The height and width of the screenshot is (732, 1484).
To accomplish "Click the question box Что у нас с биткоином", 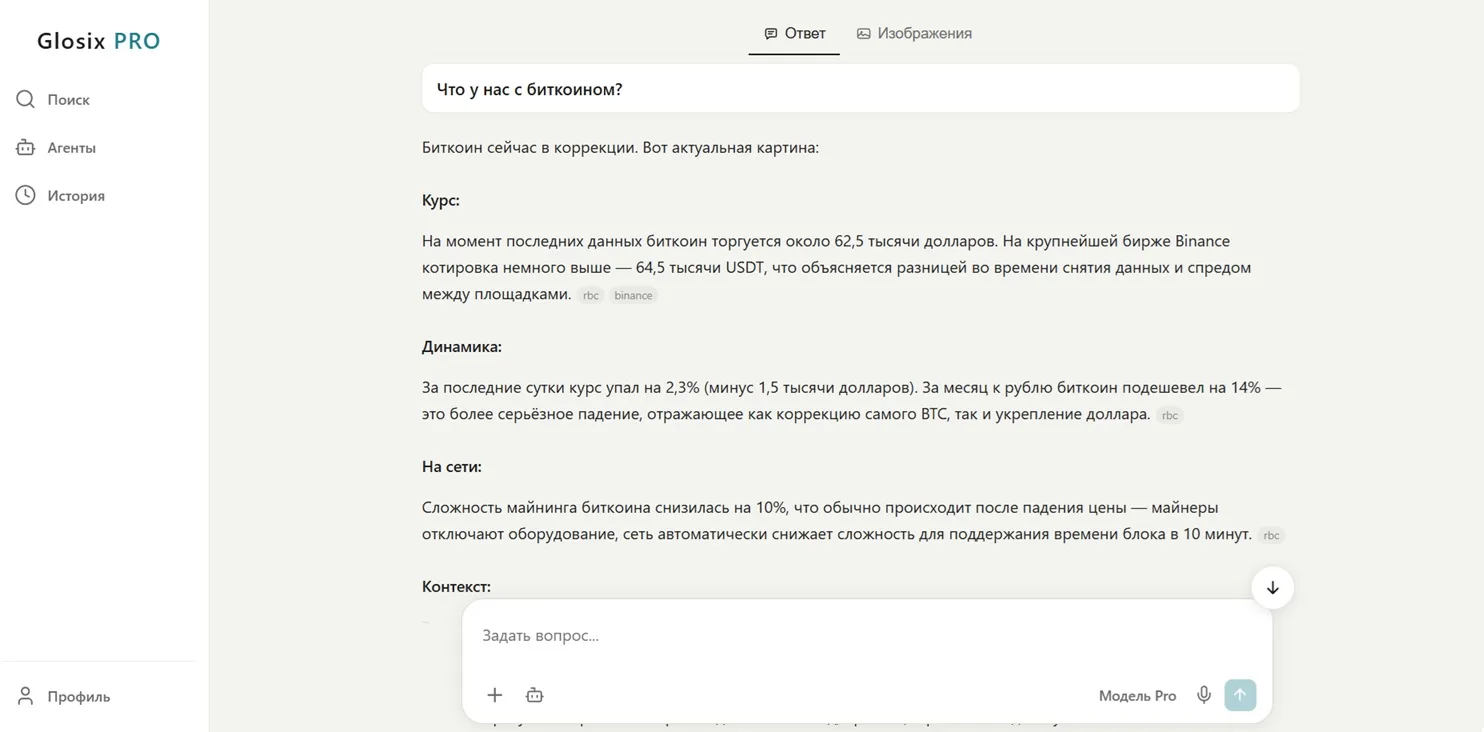I will point(860,89).
